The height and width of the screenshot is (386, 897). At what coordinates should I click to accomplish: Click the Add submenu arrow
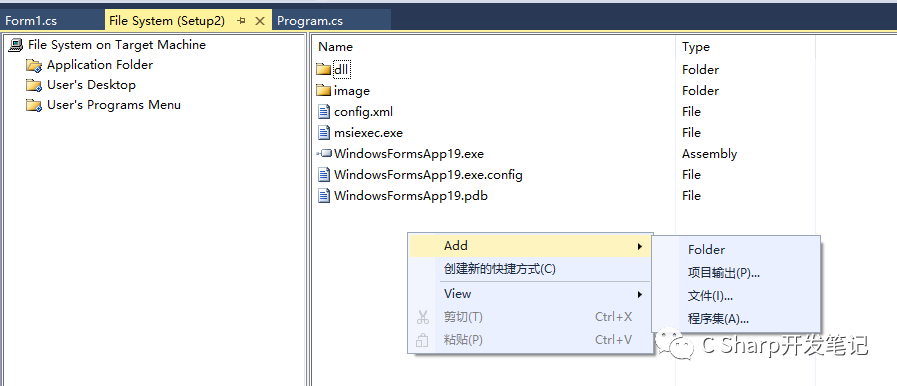click(x=640, y=246)
